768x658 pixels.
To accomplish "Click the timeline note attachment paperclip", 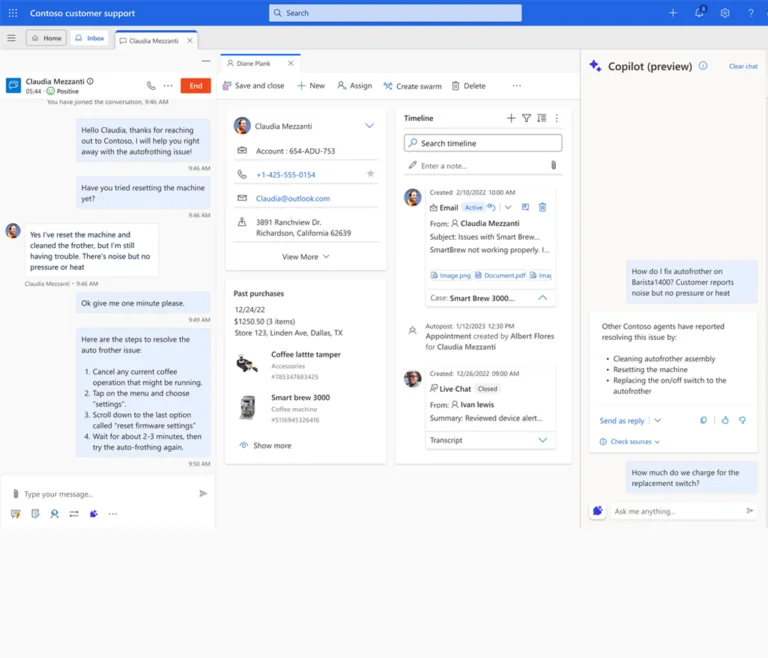I will (553, 165).
